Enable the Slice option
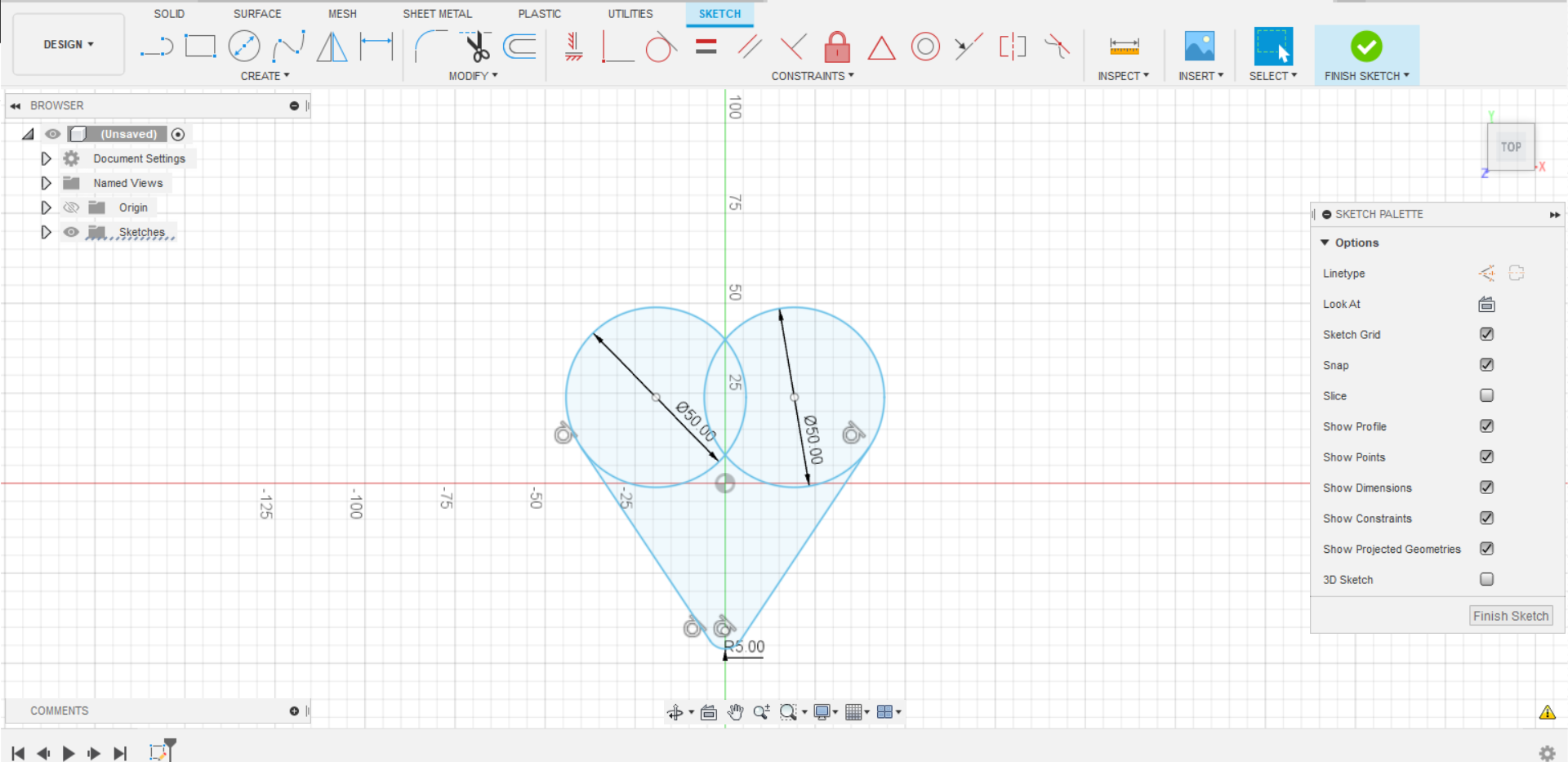Screen dimensions: 1568x762 click(1486, 395)
